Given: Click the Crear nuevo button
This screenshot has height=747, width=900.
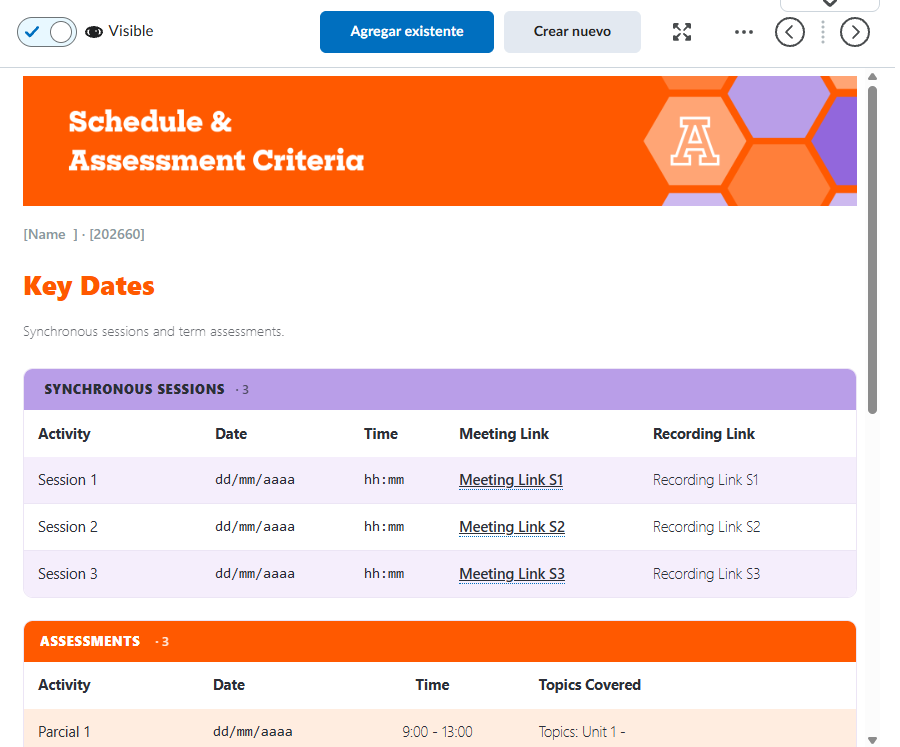Looking at the screenshot, I should (x=572, y=32).
